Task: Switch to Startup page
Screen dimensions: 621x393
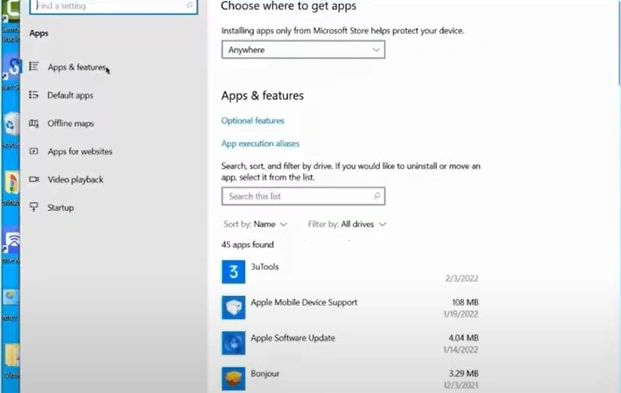Action: pyautogui.click(x=61, y=208)
